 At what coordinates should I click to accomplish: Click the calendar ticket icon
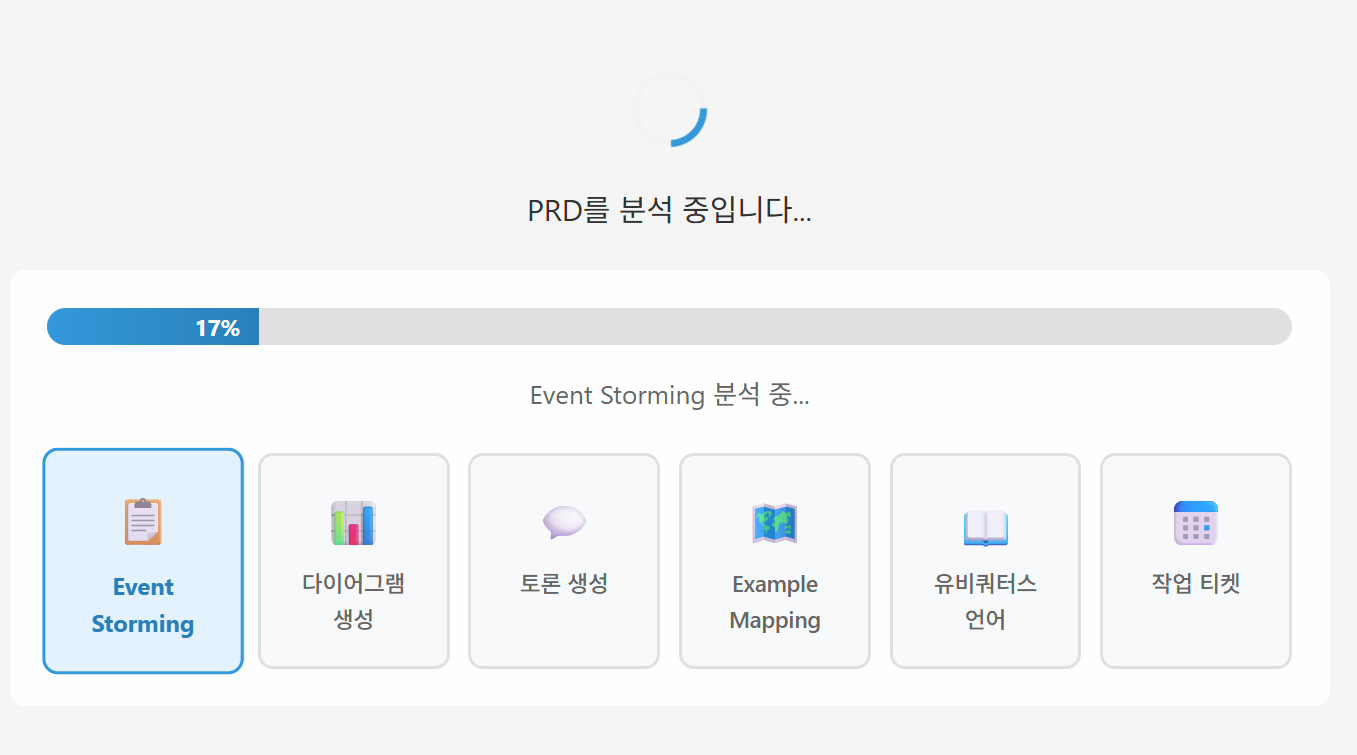click(1195, 522)
